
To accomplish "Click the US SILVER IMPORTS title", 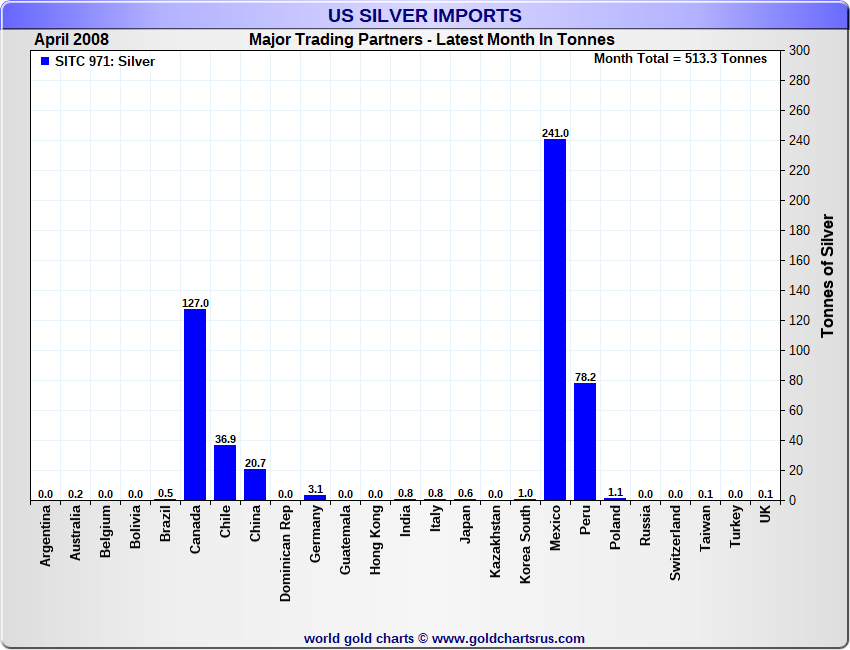I will point(425,16).
